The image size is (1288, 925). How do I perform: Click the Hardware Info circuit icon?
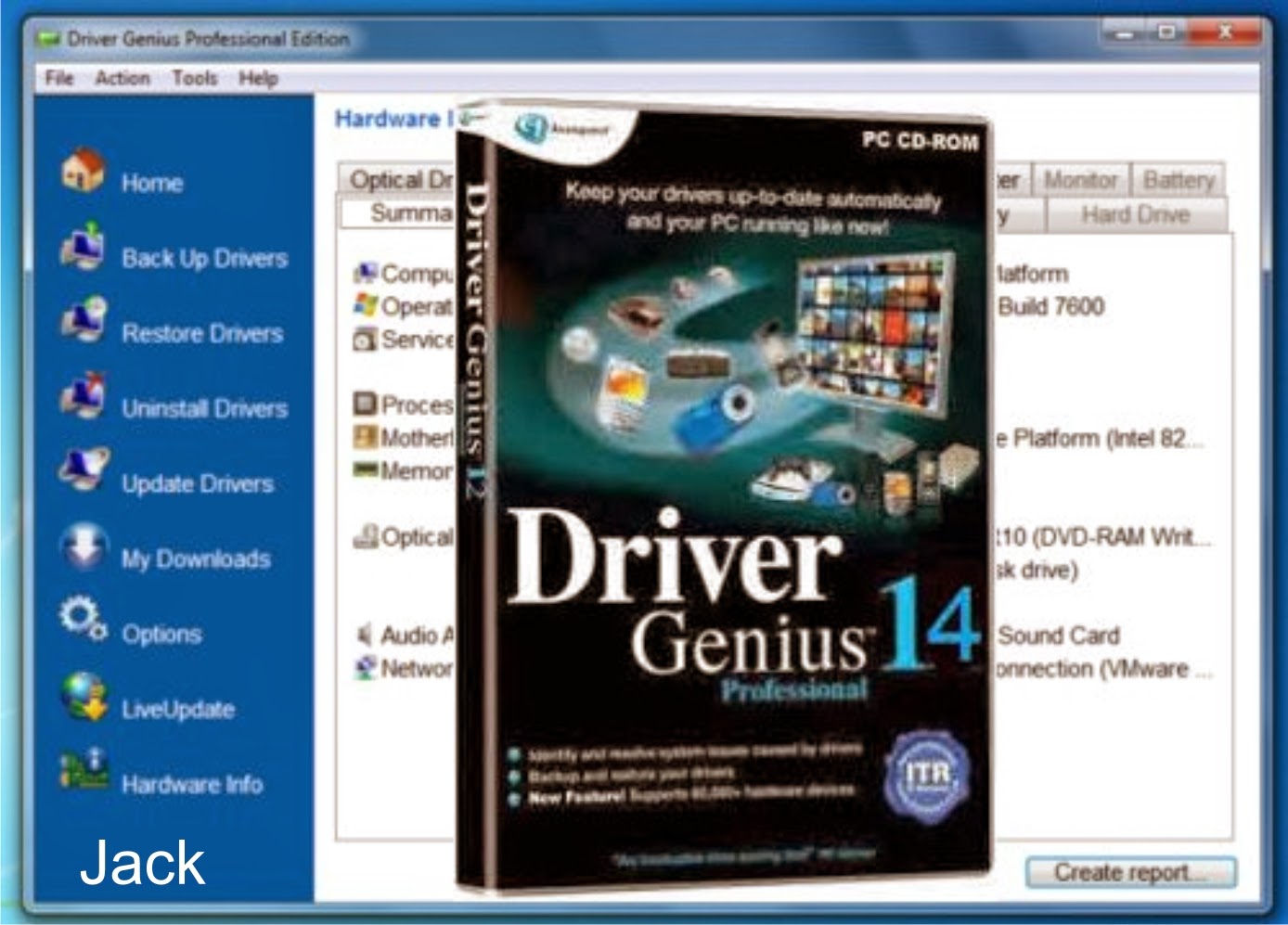point(84,769)
